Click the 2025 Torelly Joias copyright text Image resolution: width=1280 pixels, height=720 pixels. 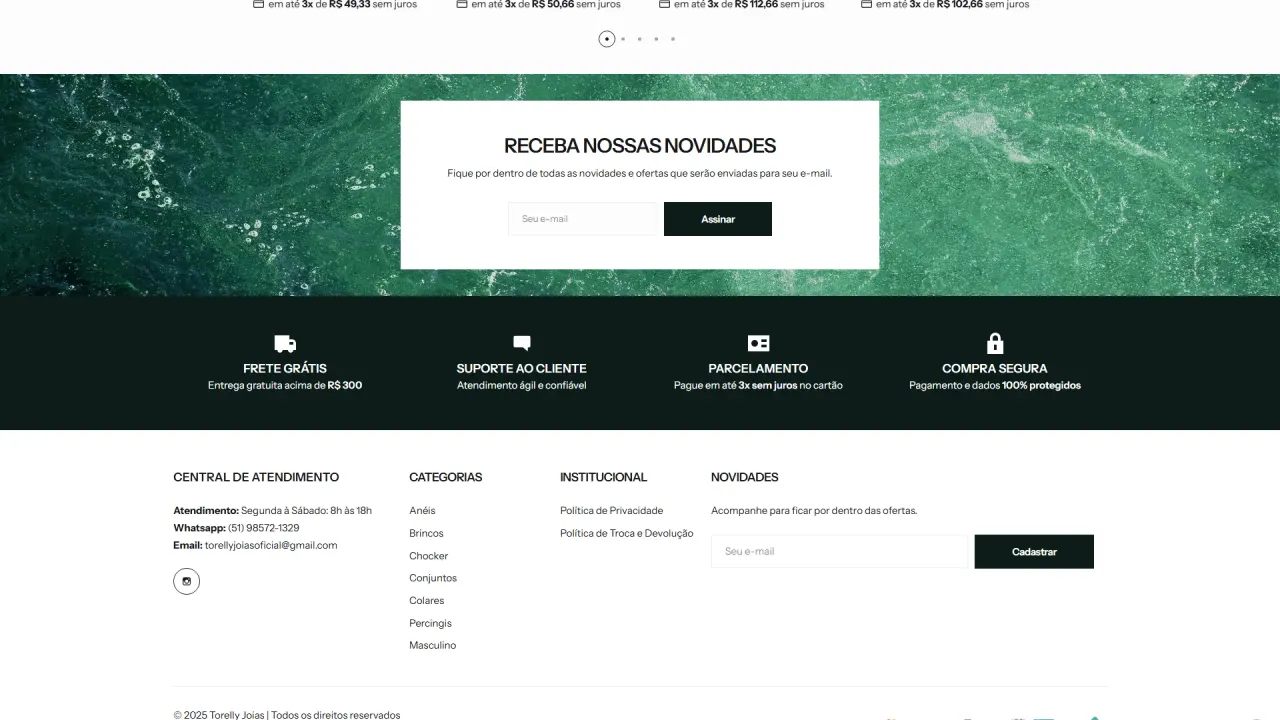tap(287, 715)
